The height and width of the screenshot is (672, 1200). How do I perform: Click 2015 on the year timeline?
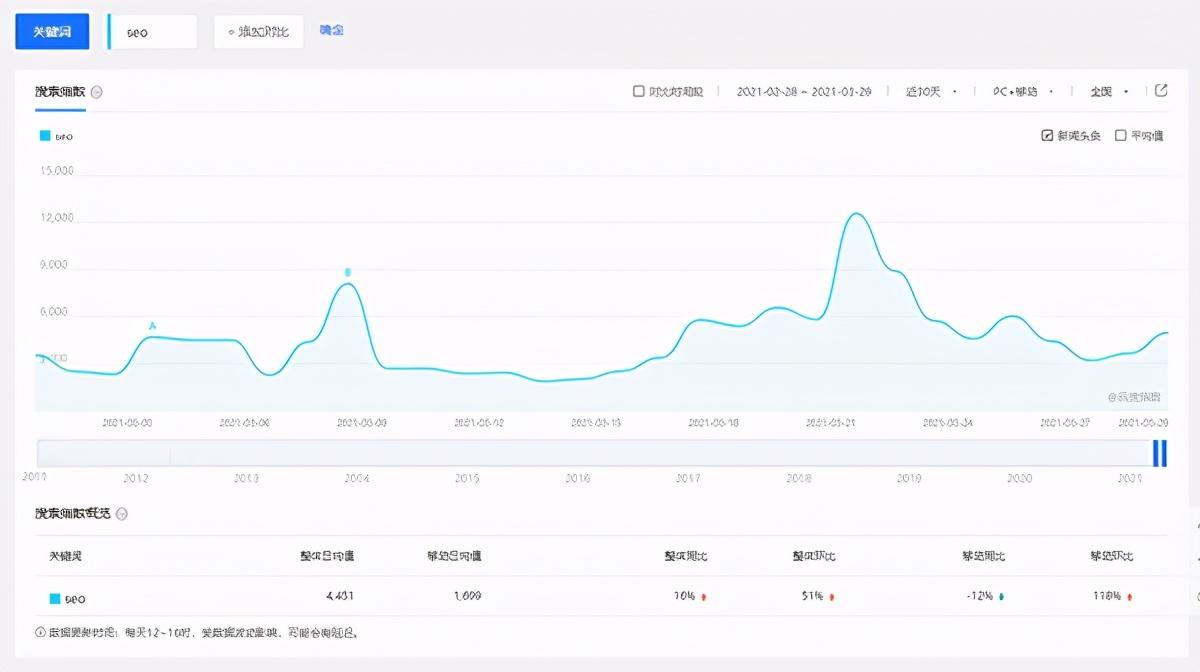[467, 479]
